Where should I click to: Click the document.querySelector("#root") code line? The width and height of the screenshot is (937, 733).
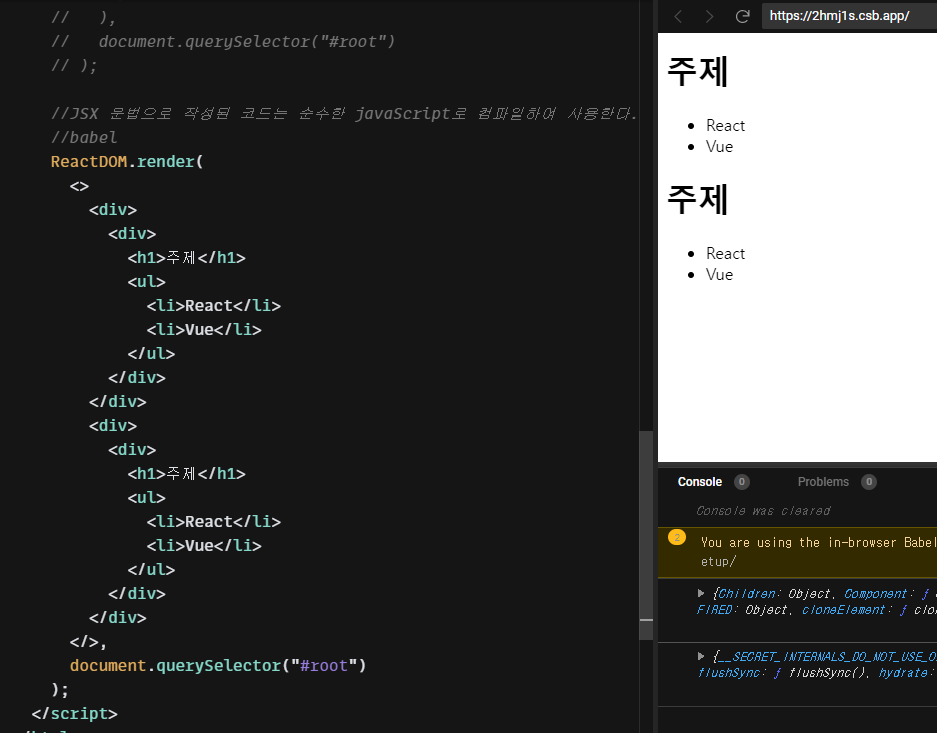[x=218, y=665]
